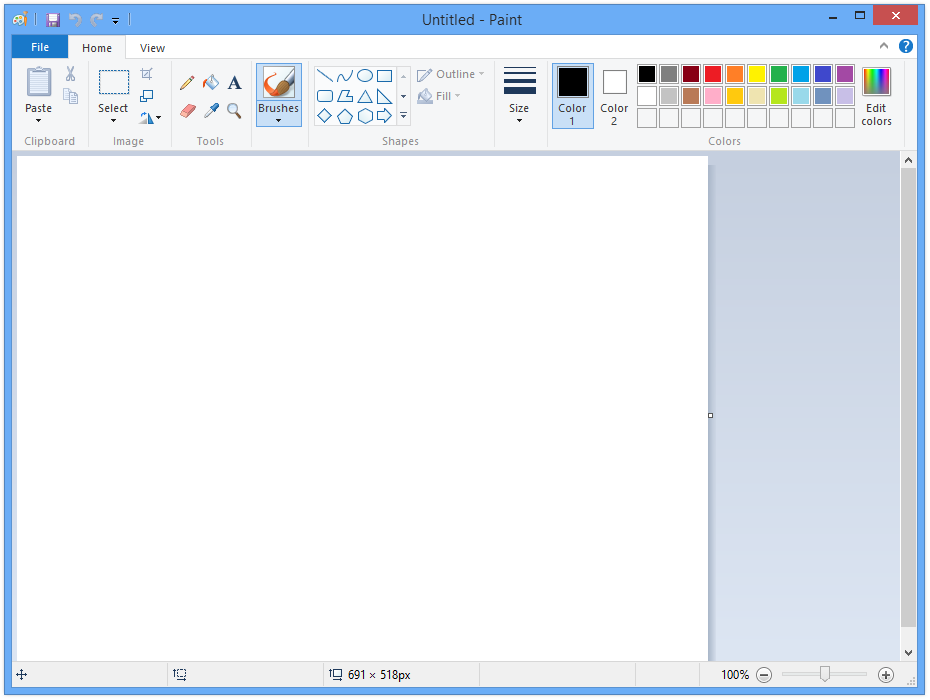Pick the Fill with color bucket tool
The image size is (930, 700).
(211, 83)
